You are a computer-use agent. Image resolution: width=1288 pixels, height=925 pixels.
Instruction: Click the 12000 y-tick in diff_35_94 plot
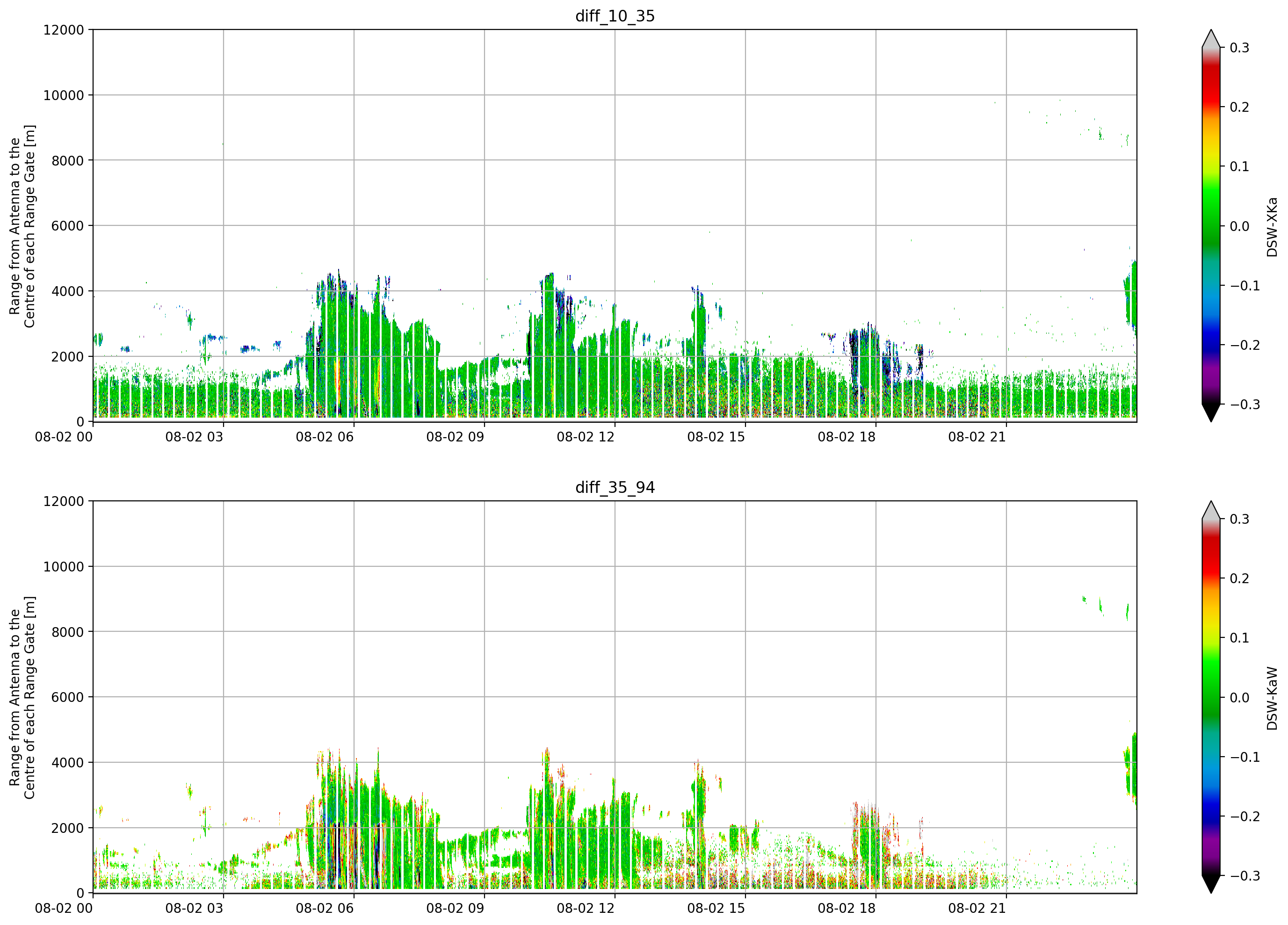tap(64, 501)
